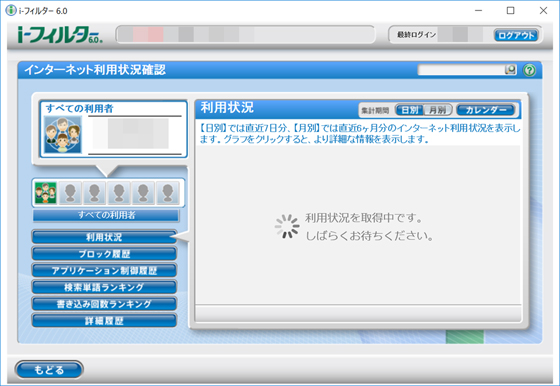Click the ログアウト button
The width and height of the screenshot is (560, 386).
coord(516,35)
